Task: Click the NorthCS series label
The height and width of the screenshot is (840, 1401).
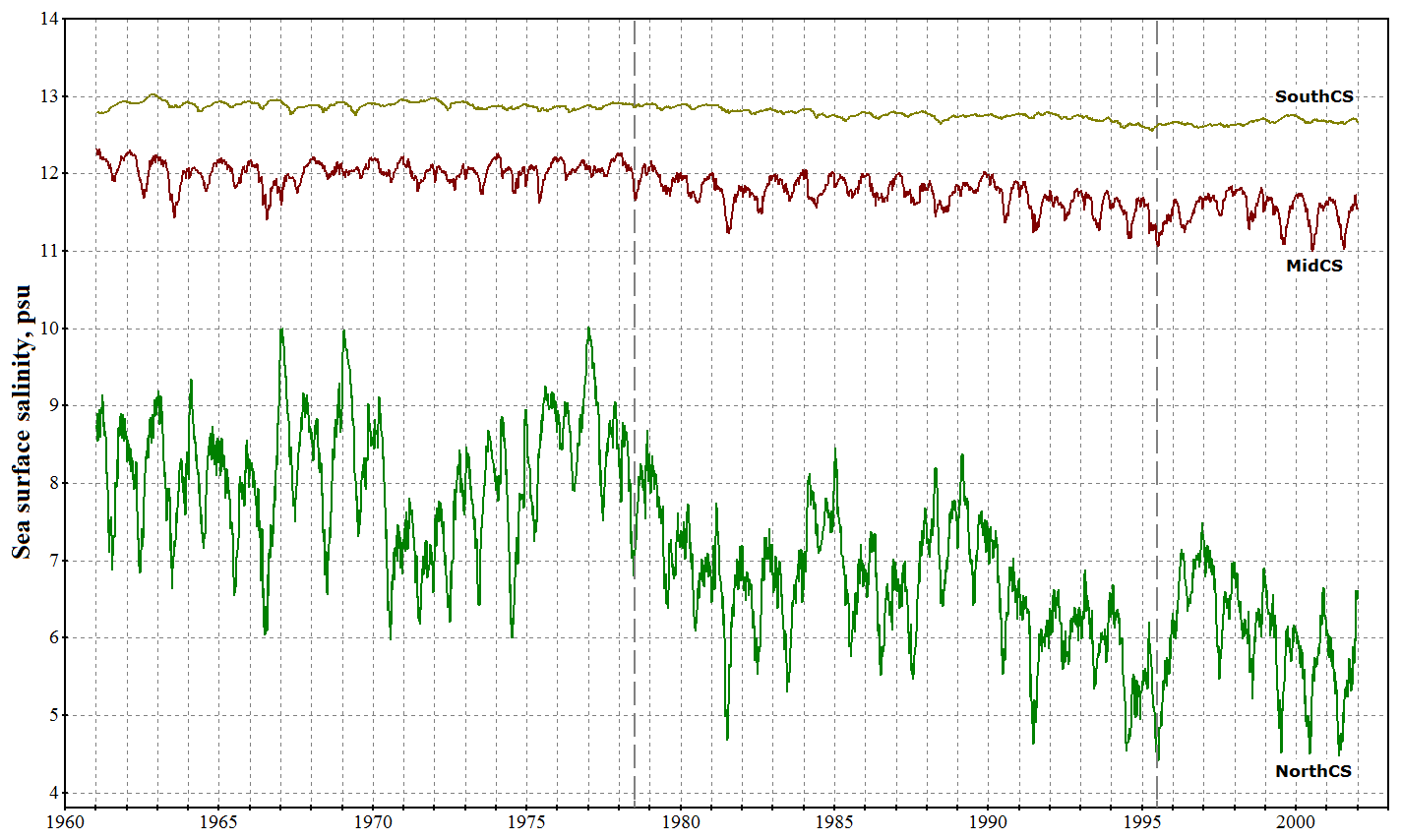Action: [x=1313, y=771]
